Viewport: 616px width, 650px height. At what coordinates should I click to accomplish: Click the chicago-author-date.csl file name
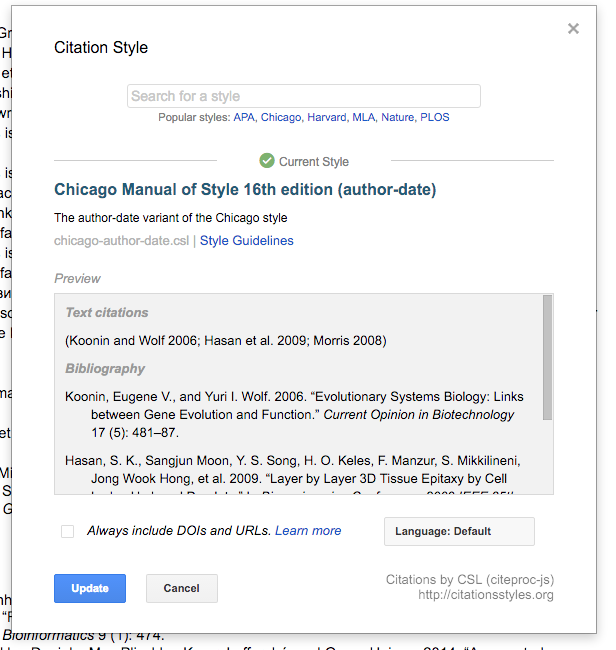pos(121,241)
